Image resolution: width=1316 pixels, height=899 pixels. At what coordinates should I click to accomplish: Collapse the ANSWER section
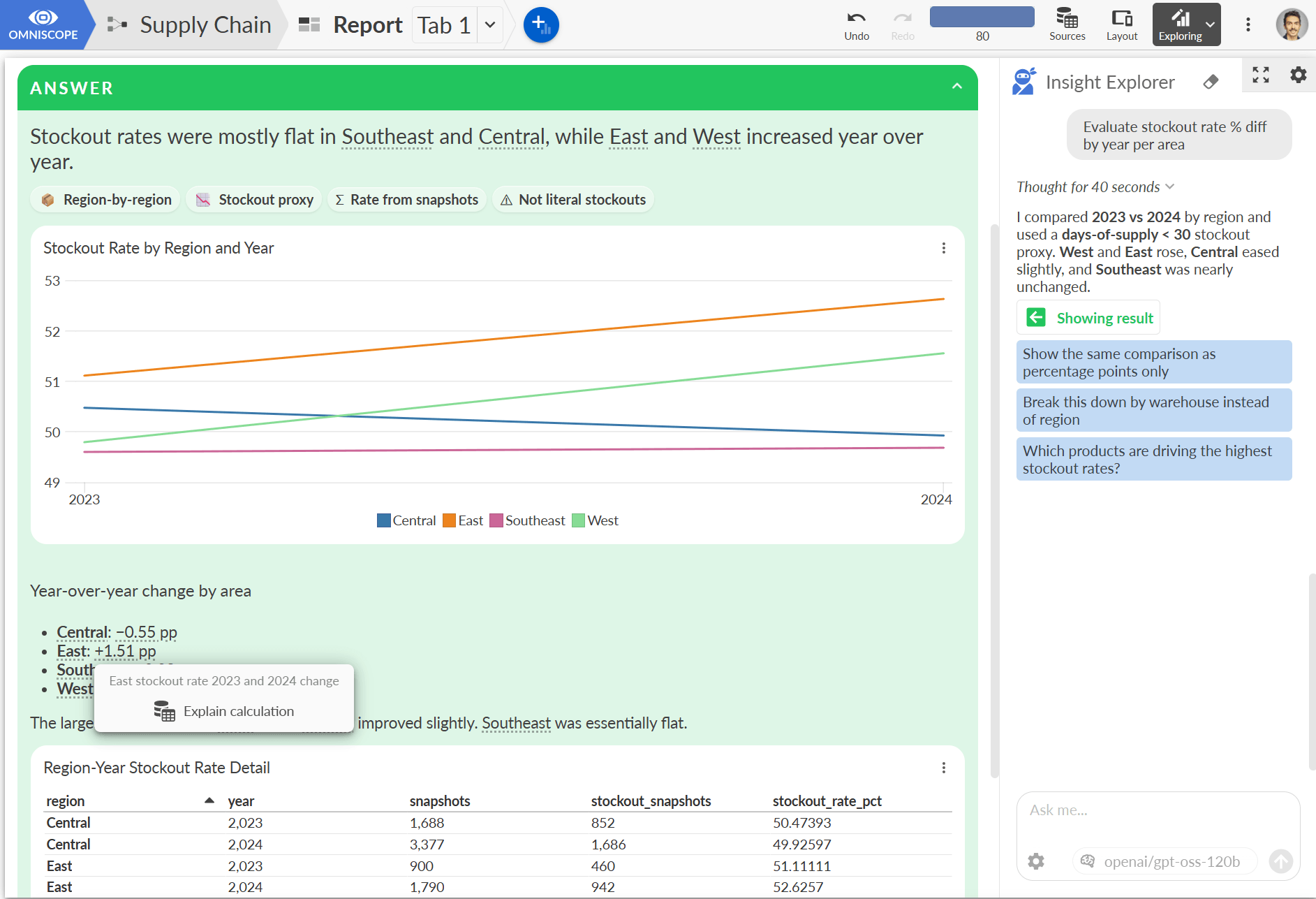point(957,87)
